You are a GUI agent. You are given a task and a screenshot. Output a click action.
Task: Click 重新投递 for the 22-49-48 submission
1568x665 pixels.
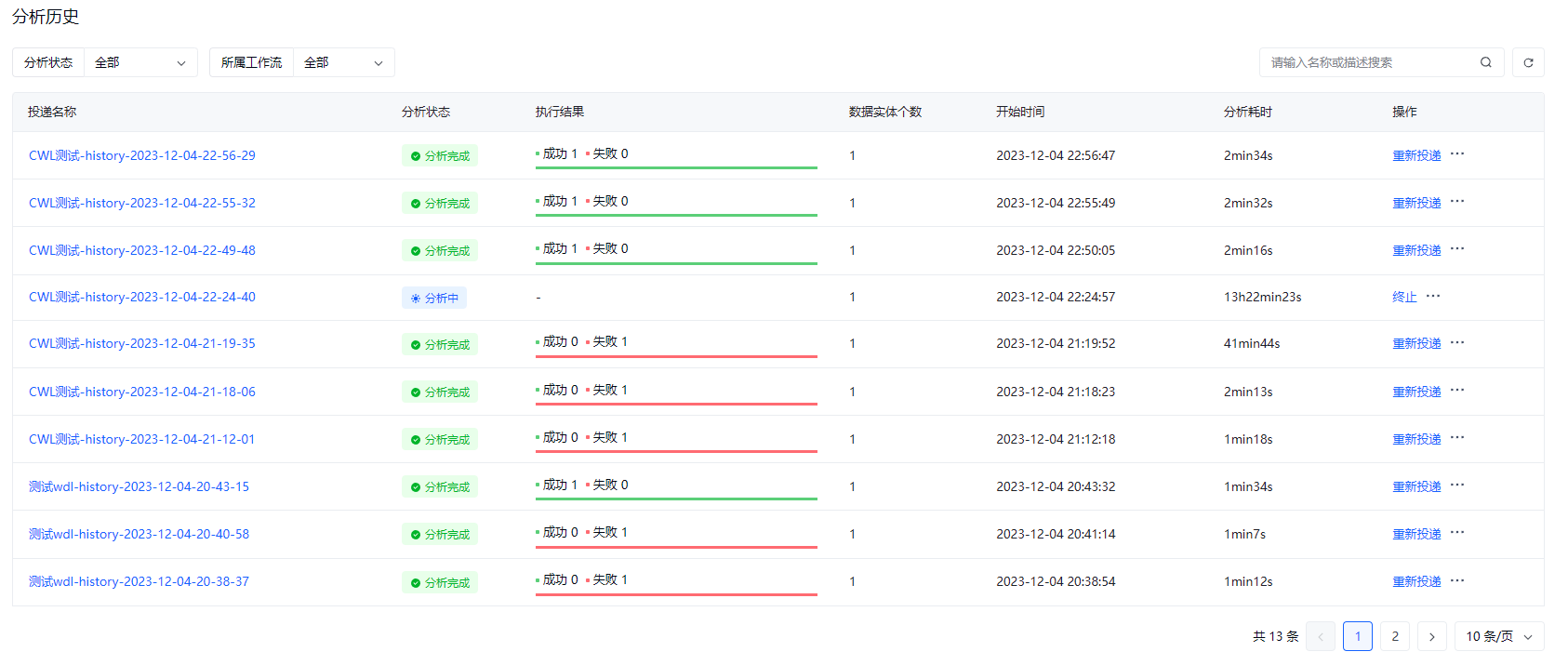1416,250
